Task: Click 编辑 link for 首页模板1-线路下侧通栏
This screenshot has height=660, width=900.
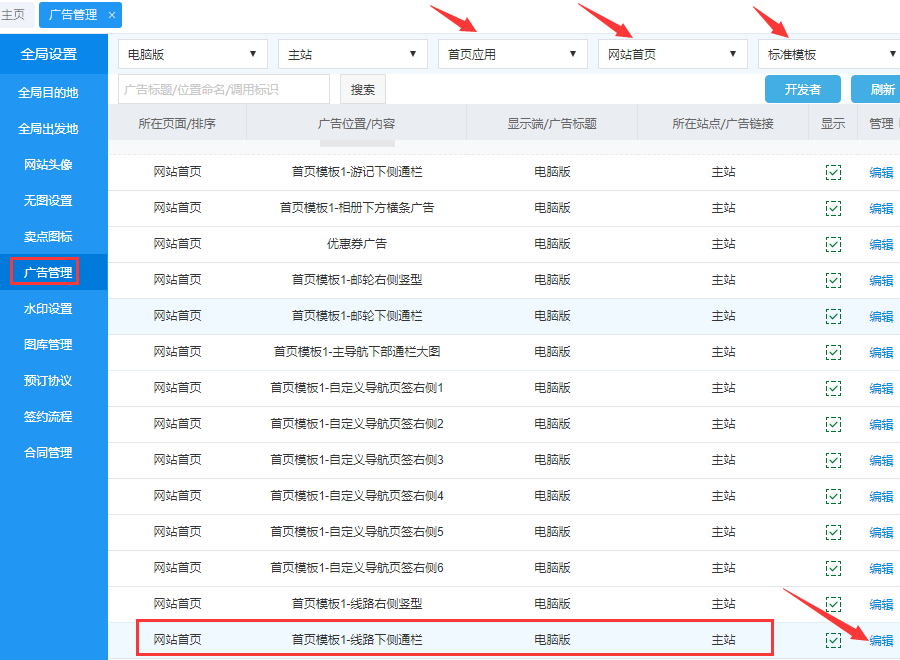Action: [x=881, y=640]
